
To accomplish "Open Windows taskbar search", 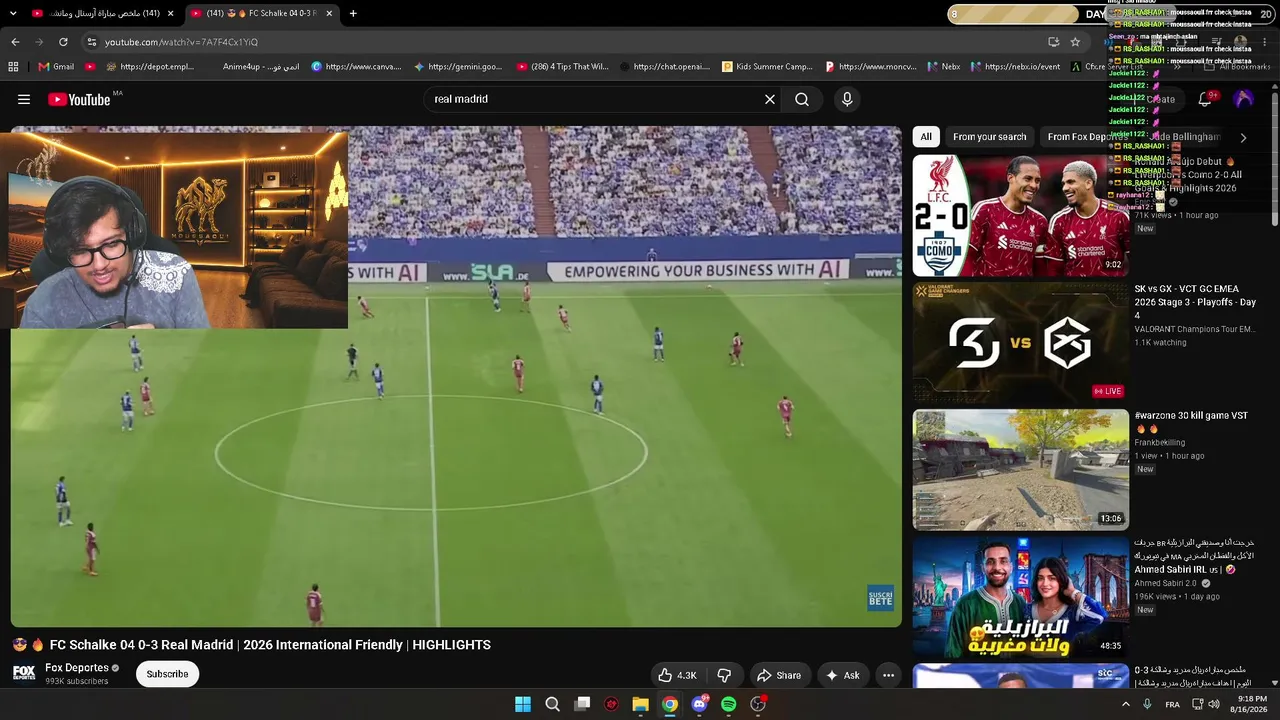I will [x=552, y=704].
